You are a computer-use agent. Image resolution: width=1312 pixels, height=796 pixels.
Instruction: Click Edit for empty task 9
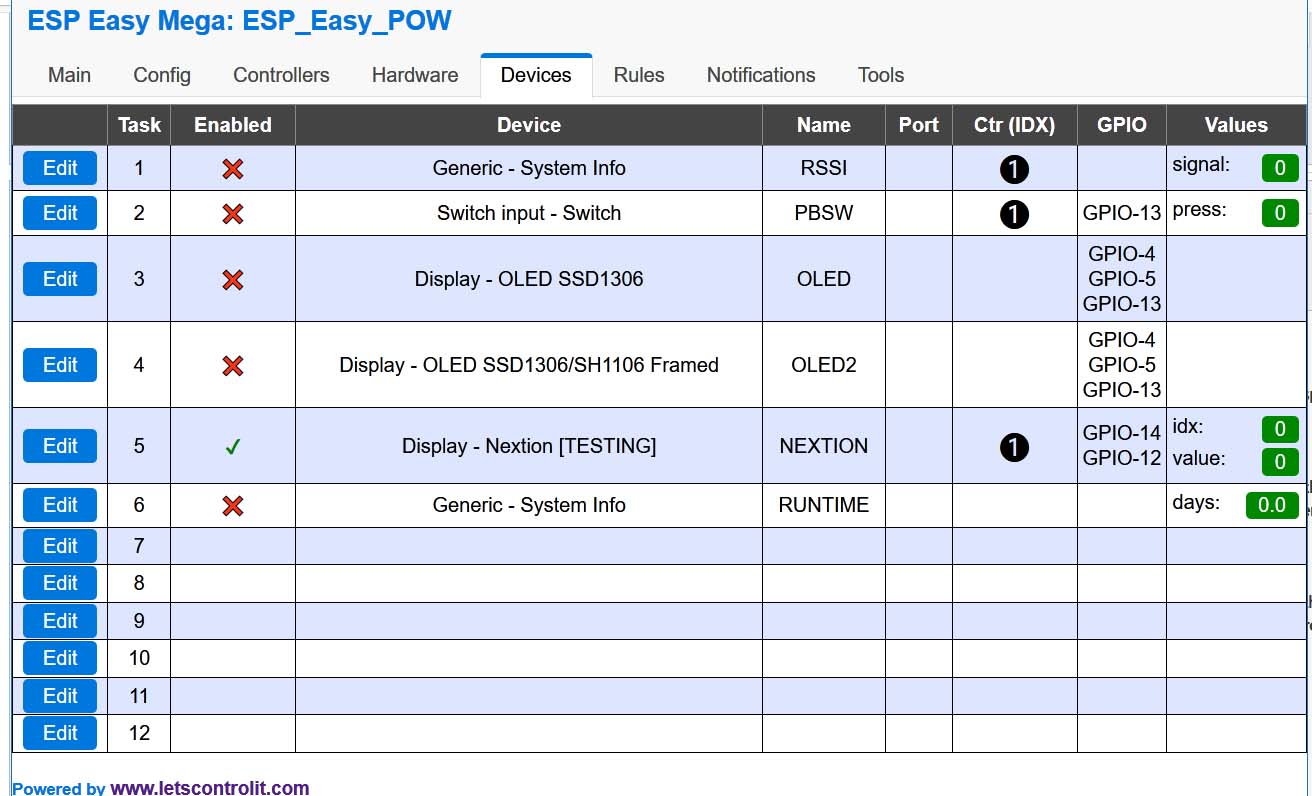[x=60, y=621]
